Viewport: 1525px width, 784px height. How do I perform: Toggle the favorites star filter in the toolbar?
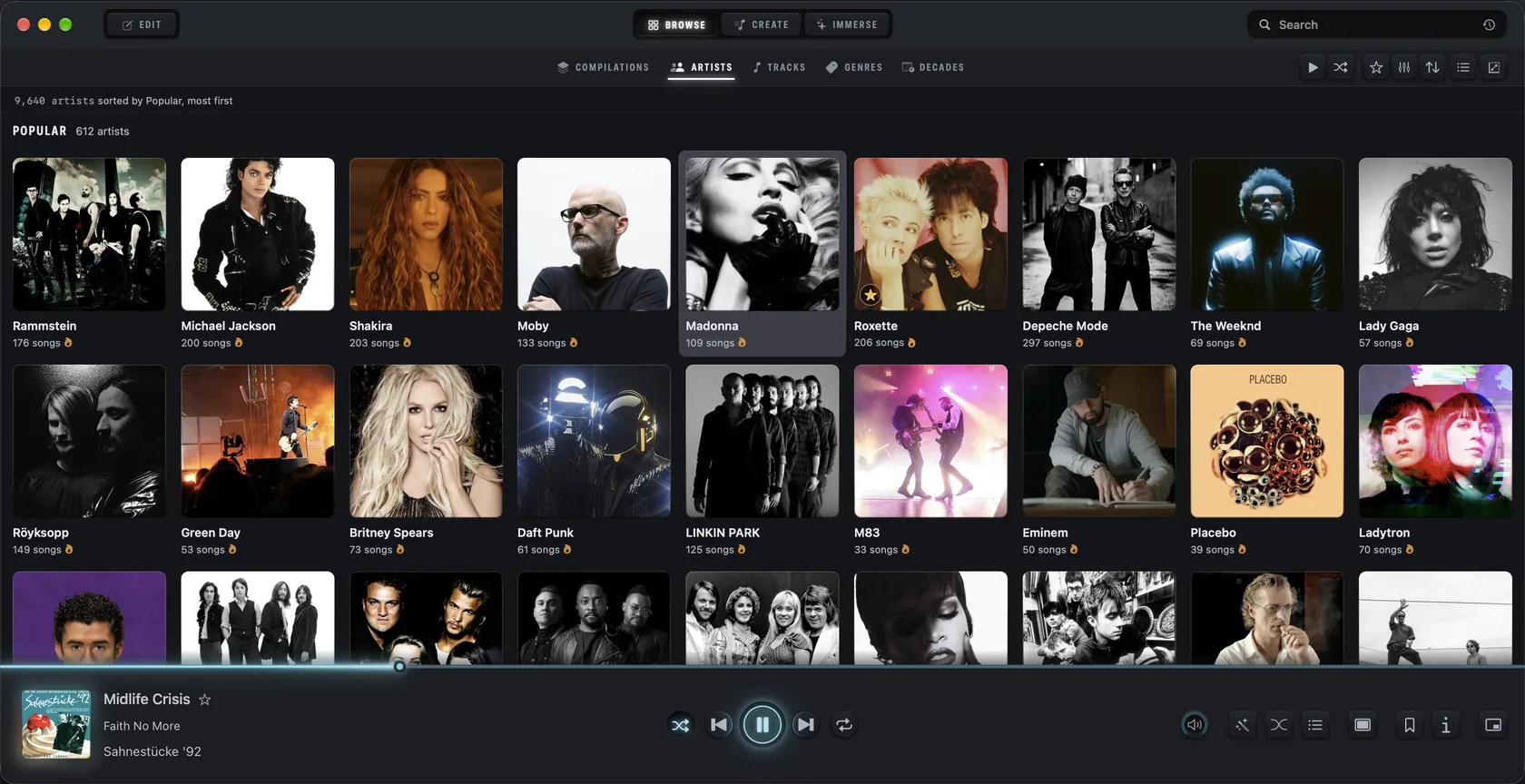[1376, 67]
